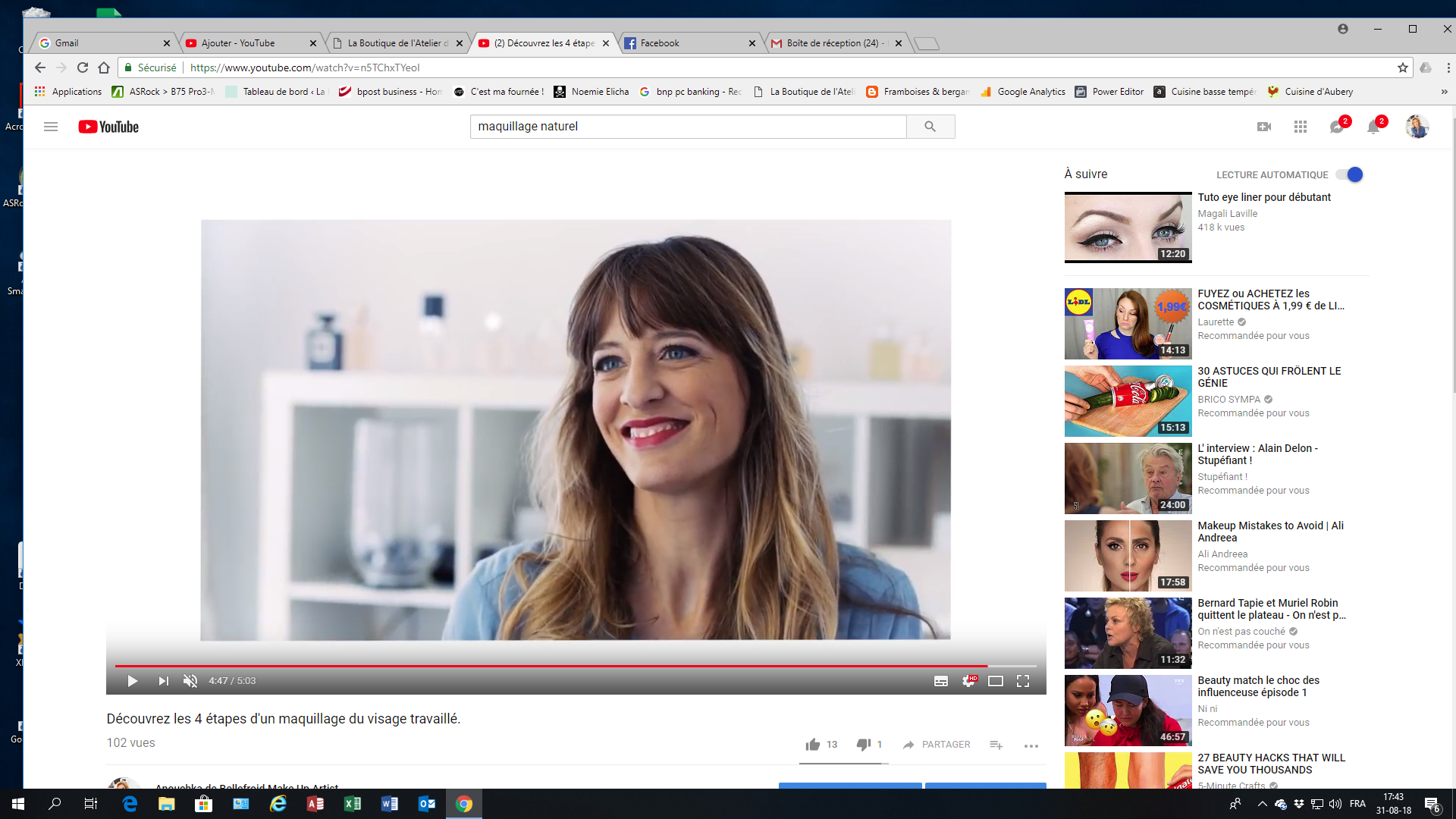Click the search magnifier button

point(930,127)
